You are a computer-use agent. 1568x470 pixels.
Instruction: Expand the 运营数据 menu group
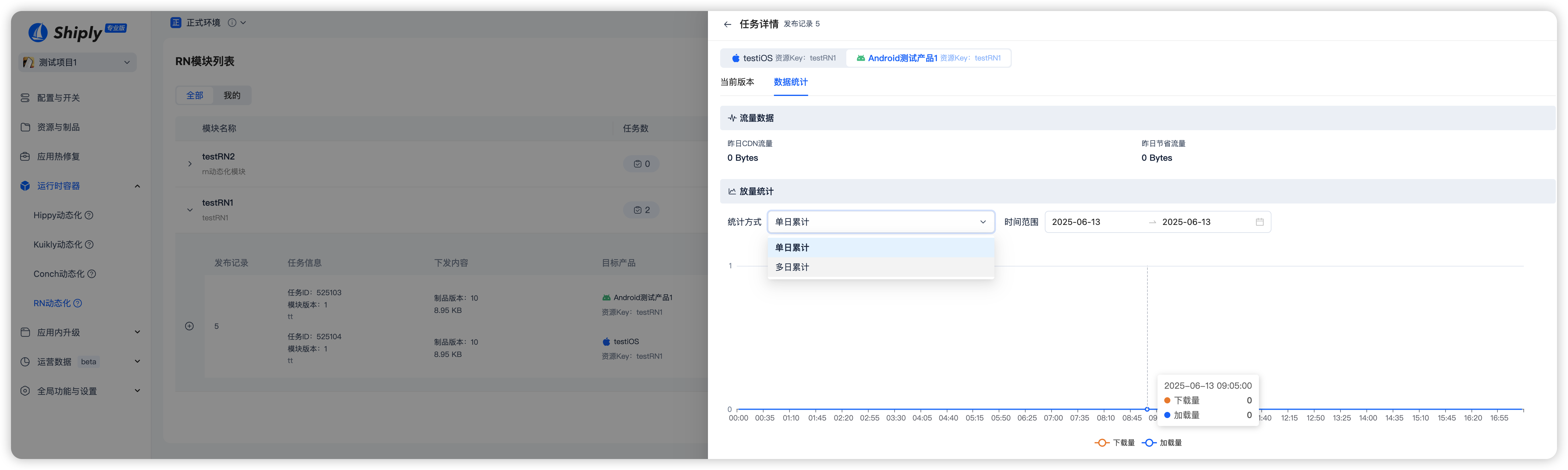point(137,362)
